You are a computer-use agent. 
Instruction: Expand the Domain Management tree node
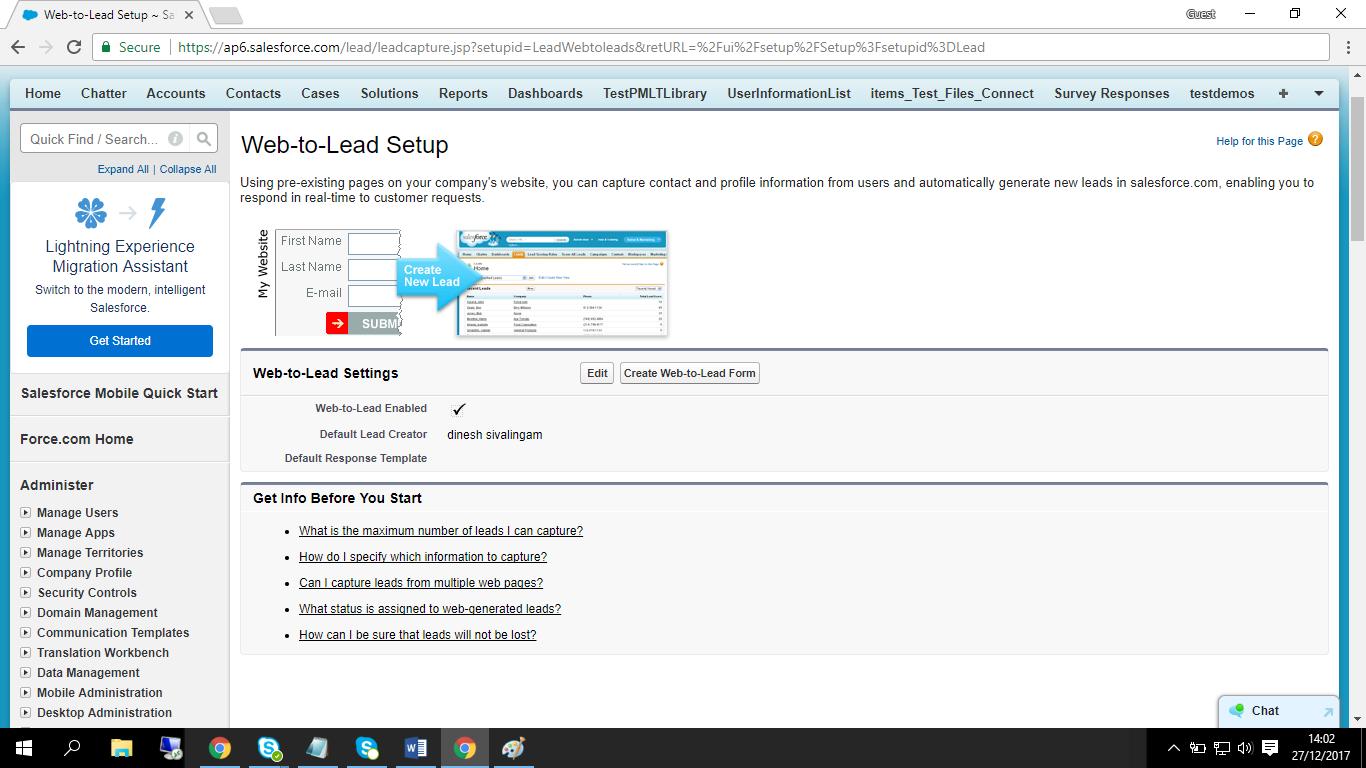pyautogui.click(x=26, y=612)
